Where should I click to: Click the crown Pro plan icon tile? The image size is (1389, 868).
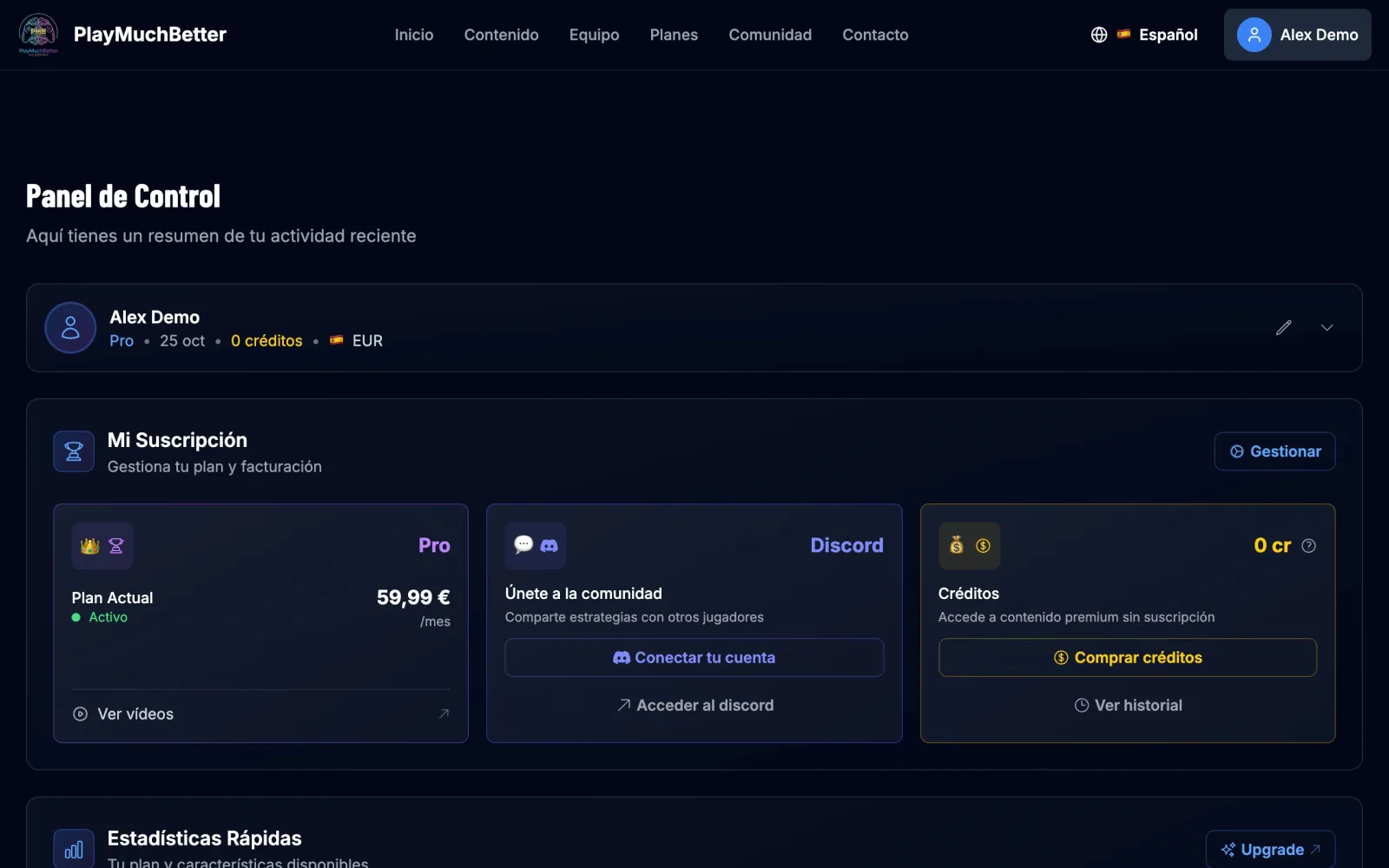pyautogui.click(x=102, y=545)
